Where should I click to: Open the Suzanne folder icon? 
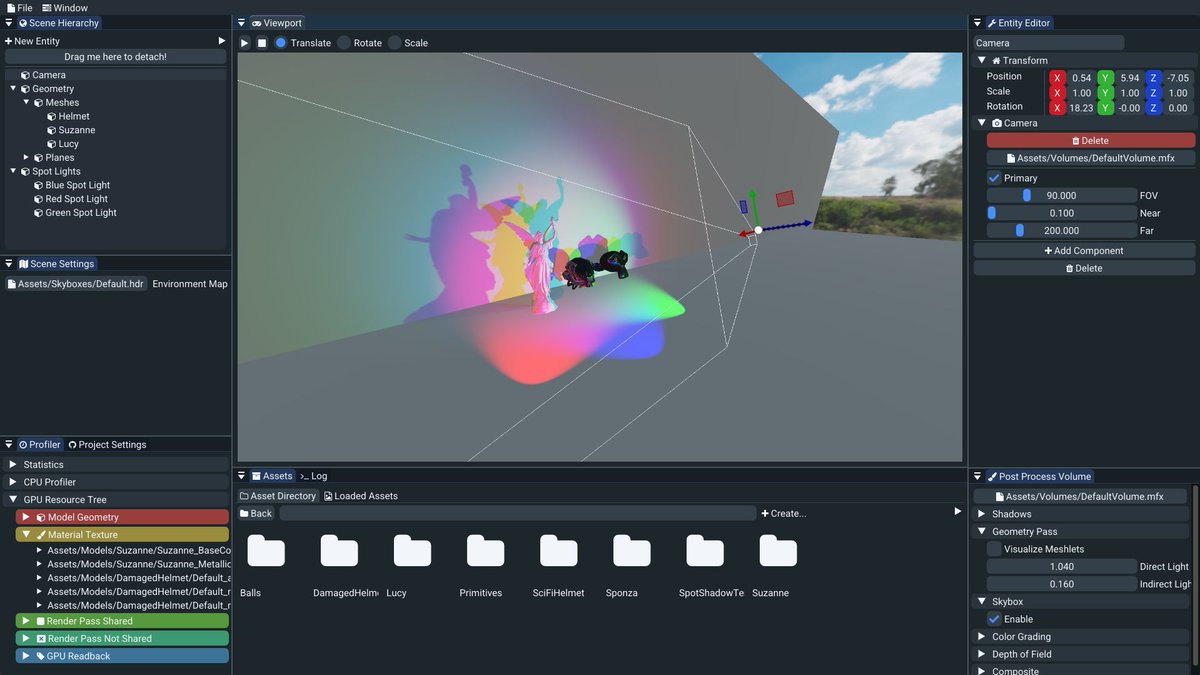coord(778,551)
